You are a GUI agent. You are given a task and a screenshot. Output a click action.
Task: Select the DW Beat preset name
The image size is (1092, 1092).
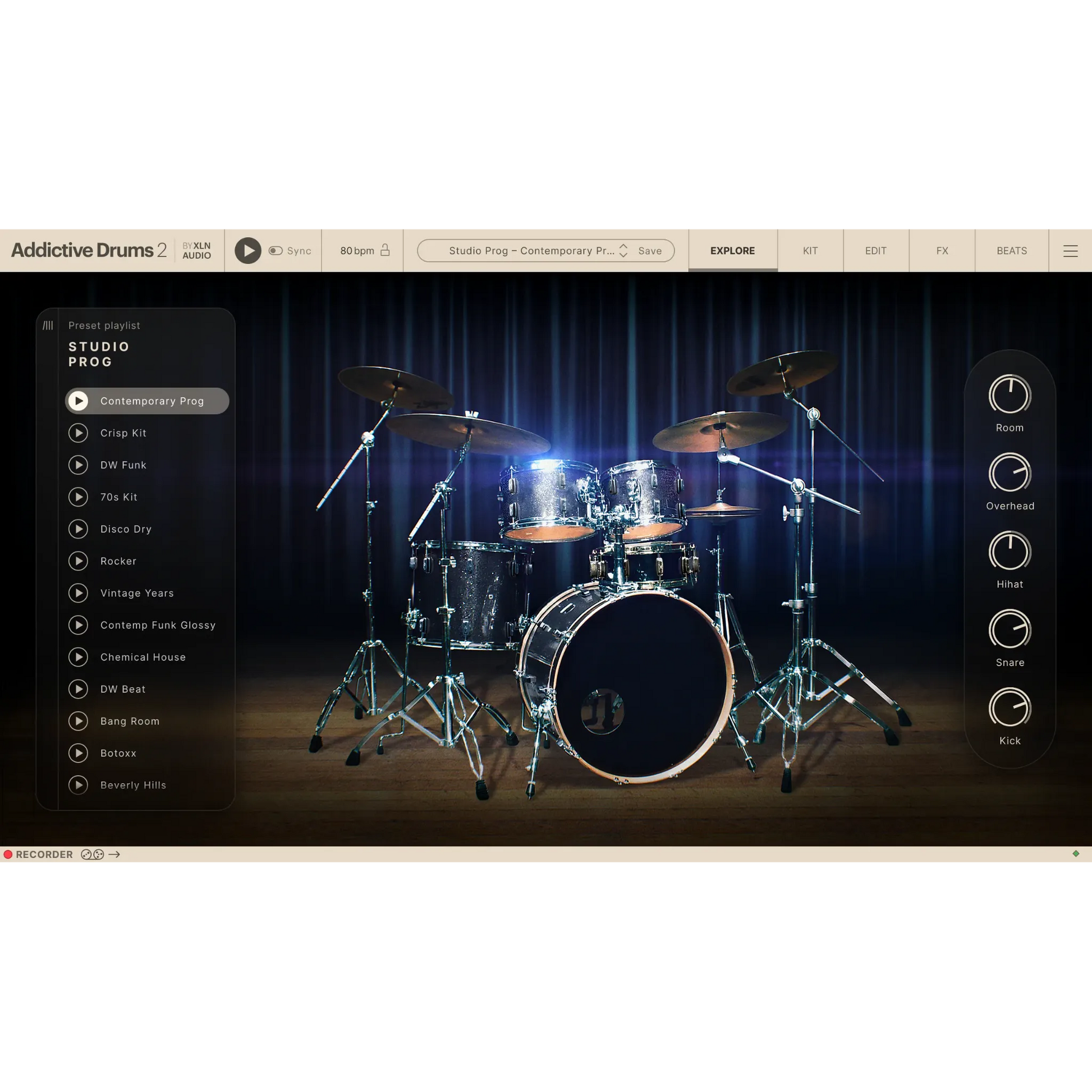(123, 689)
